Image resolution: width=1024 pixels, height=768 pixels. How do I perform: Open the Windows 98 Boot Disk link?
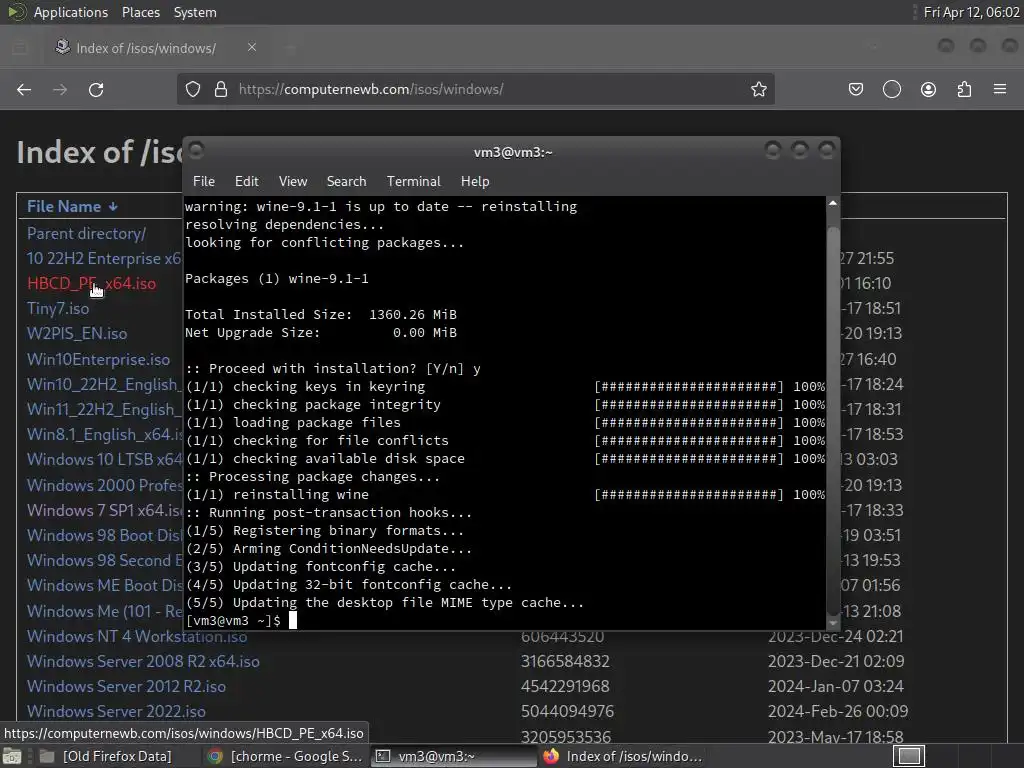(104, 535)
